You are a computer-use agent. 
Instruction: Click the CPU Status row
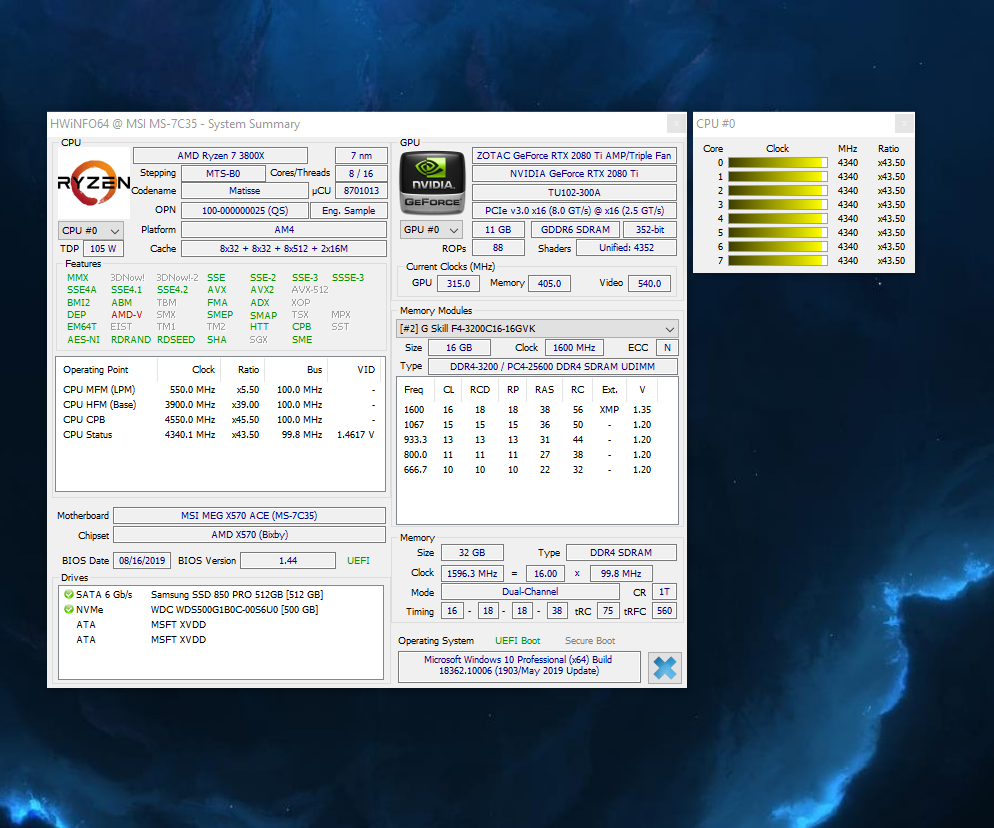pos(219,435)
